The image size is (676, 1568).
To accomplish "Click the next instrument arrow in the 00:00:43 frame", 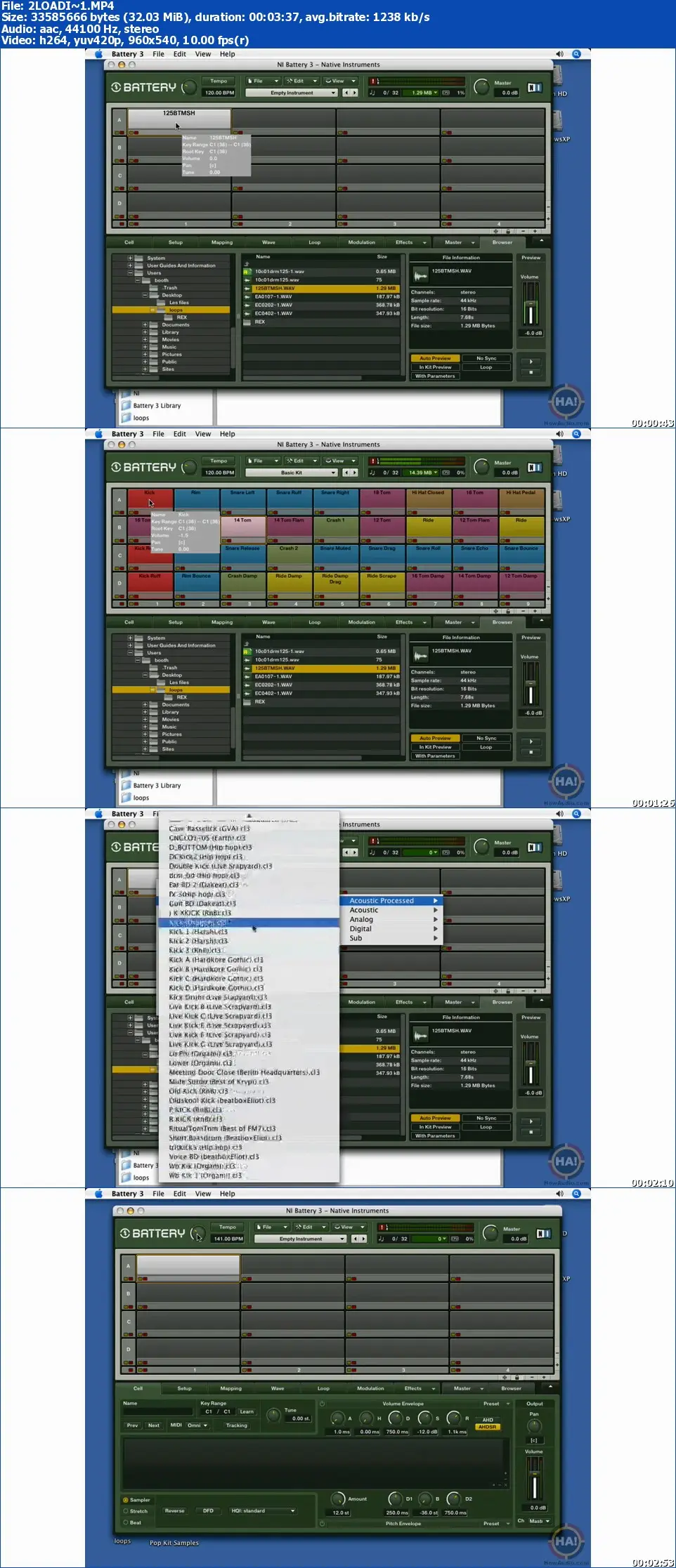I will (354, 93).
